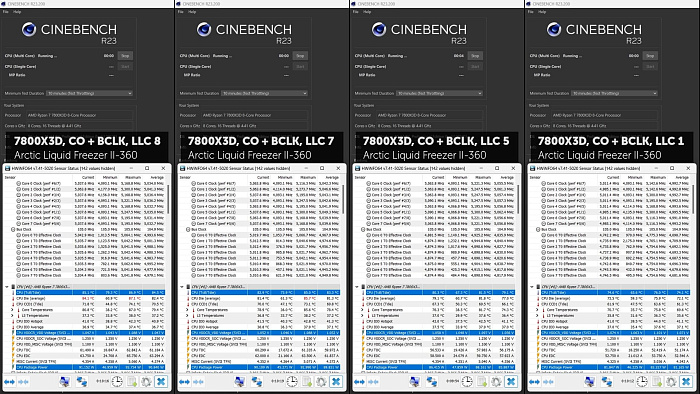Click Single Core Start button in LLC 5 Cinebench

point(475,66)
